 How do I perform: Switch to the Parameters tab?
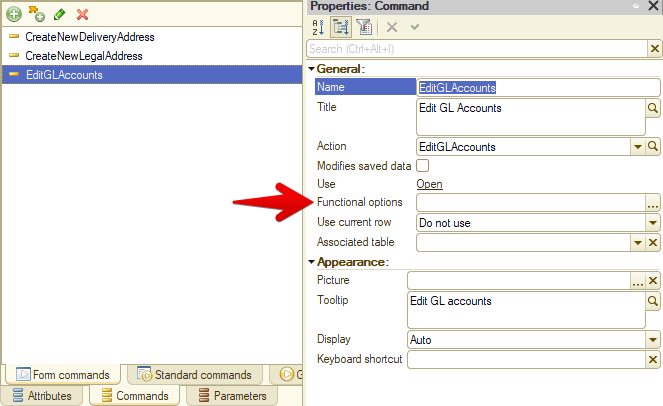click(232, 396)
